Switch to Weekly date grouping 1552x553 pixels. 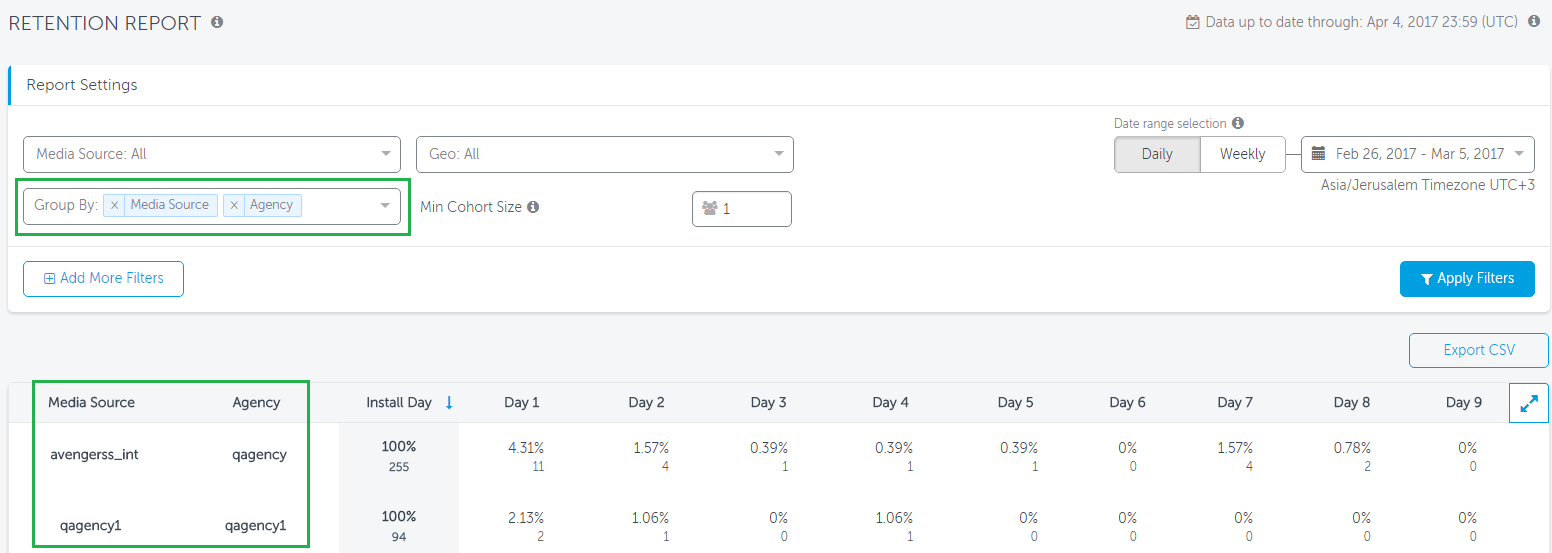coord(1242,154)
